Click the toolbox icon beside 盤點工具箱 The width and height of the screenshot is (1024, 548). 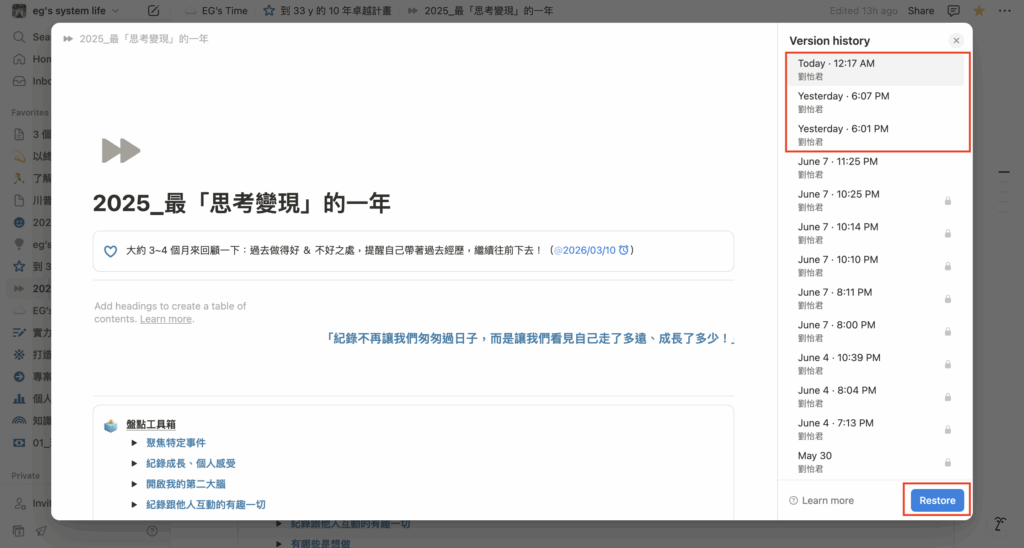pyautogui.click(x=111, y=425)
